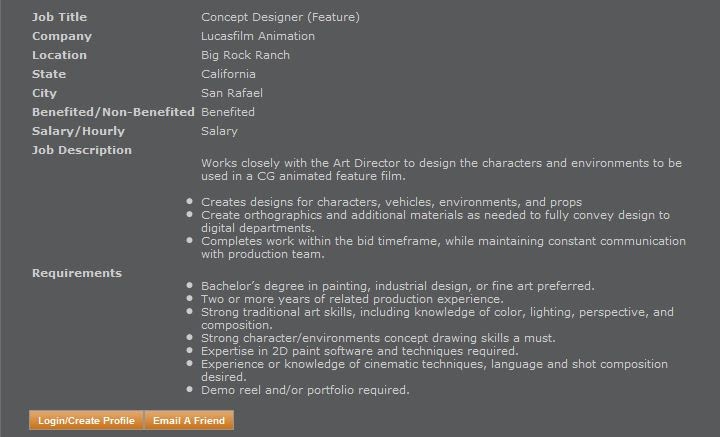The height and width of the screenshot is (437, 720).
Task: Click the Concept Designer (Feature) text
Action: 280,17
